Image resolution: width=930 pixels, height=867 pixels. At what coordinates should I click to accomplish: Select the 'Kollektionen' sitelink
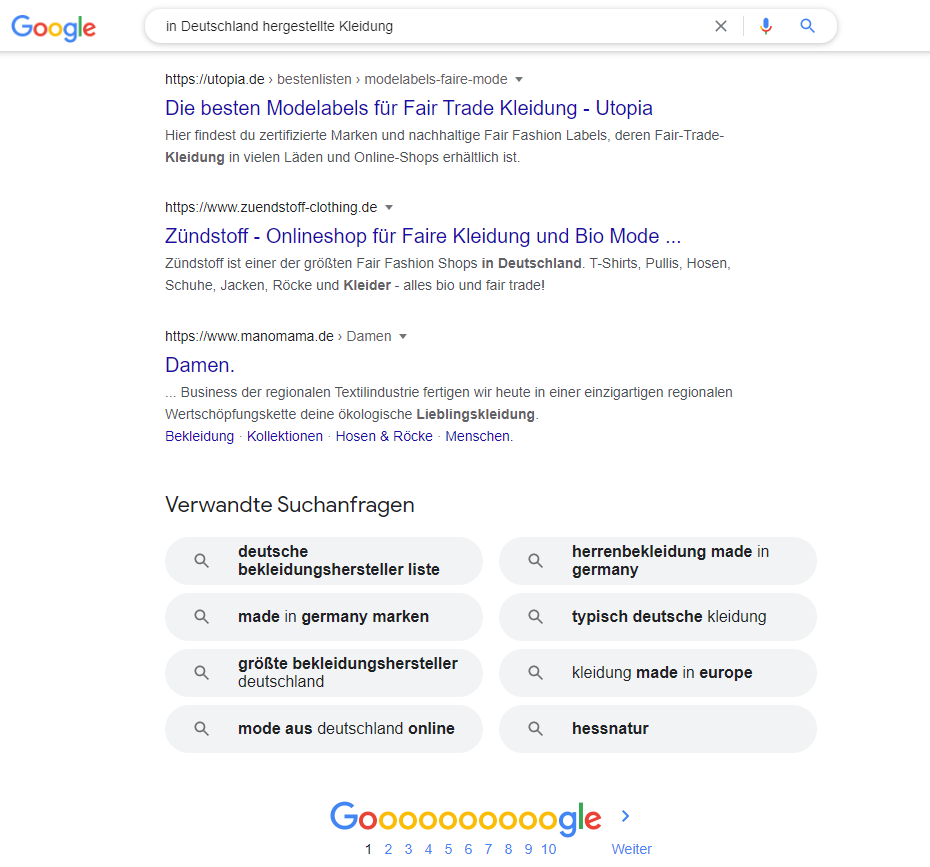tap(284, 436)
